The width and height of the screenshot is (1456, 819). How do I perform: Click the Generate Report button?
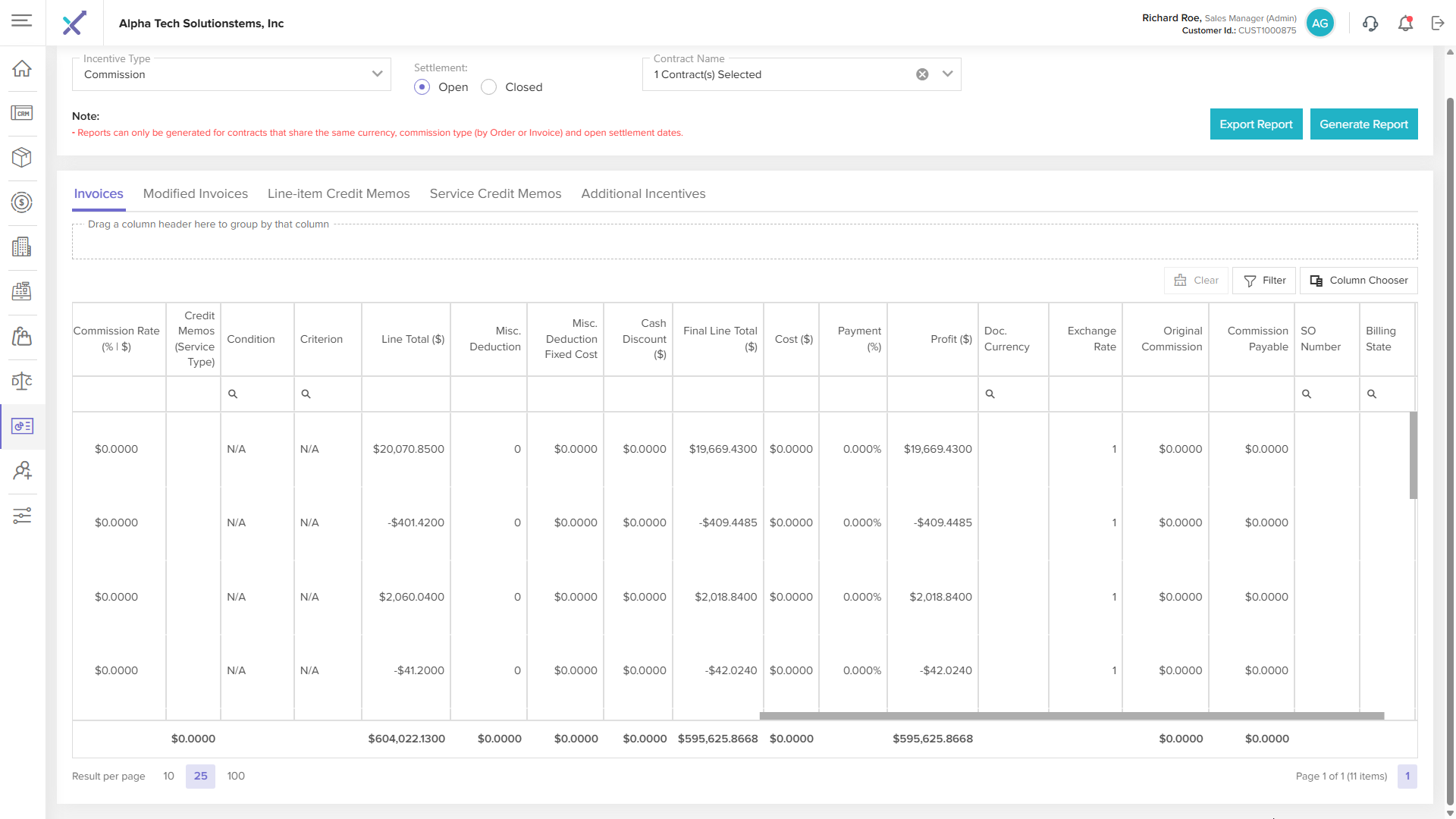pos(1363,124)
